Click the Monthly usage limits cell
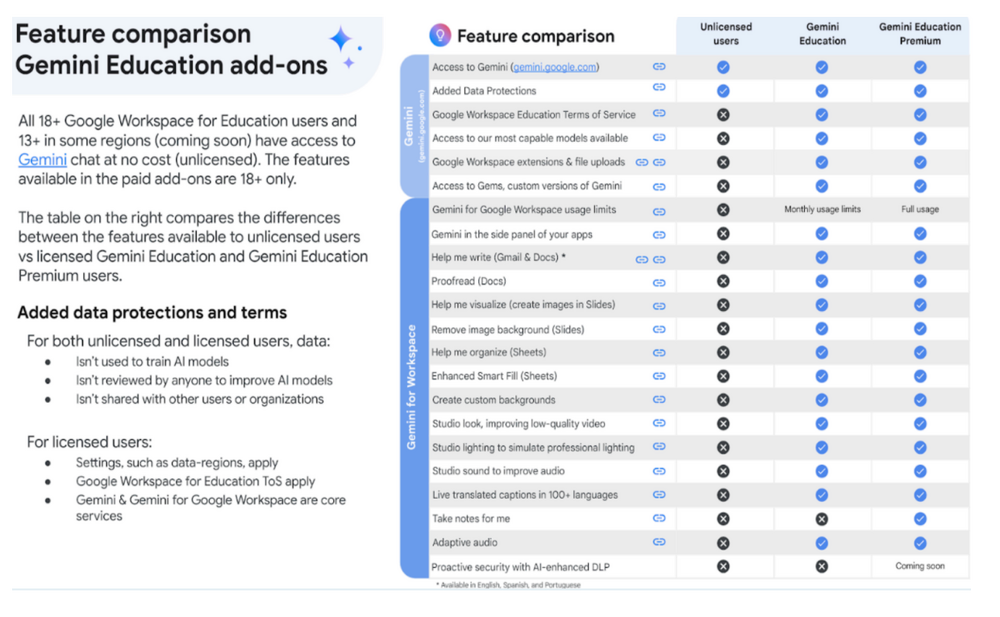 822,209
